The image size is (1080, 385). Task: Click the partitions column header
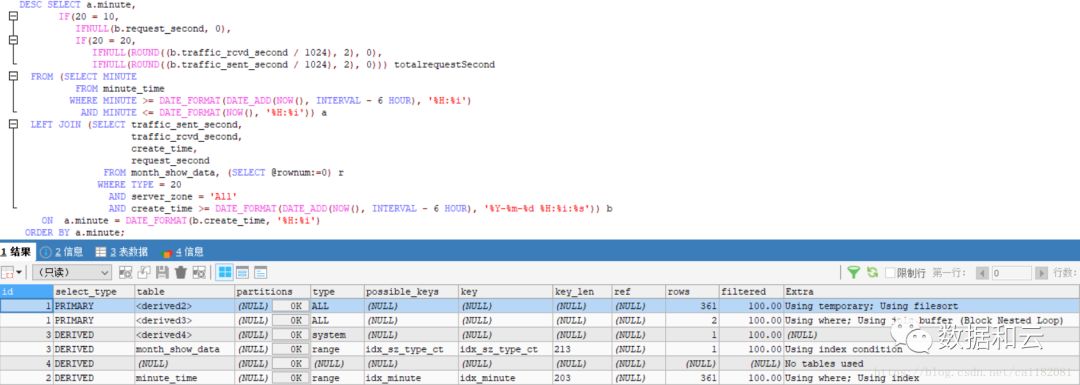tap(272, 291)
